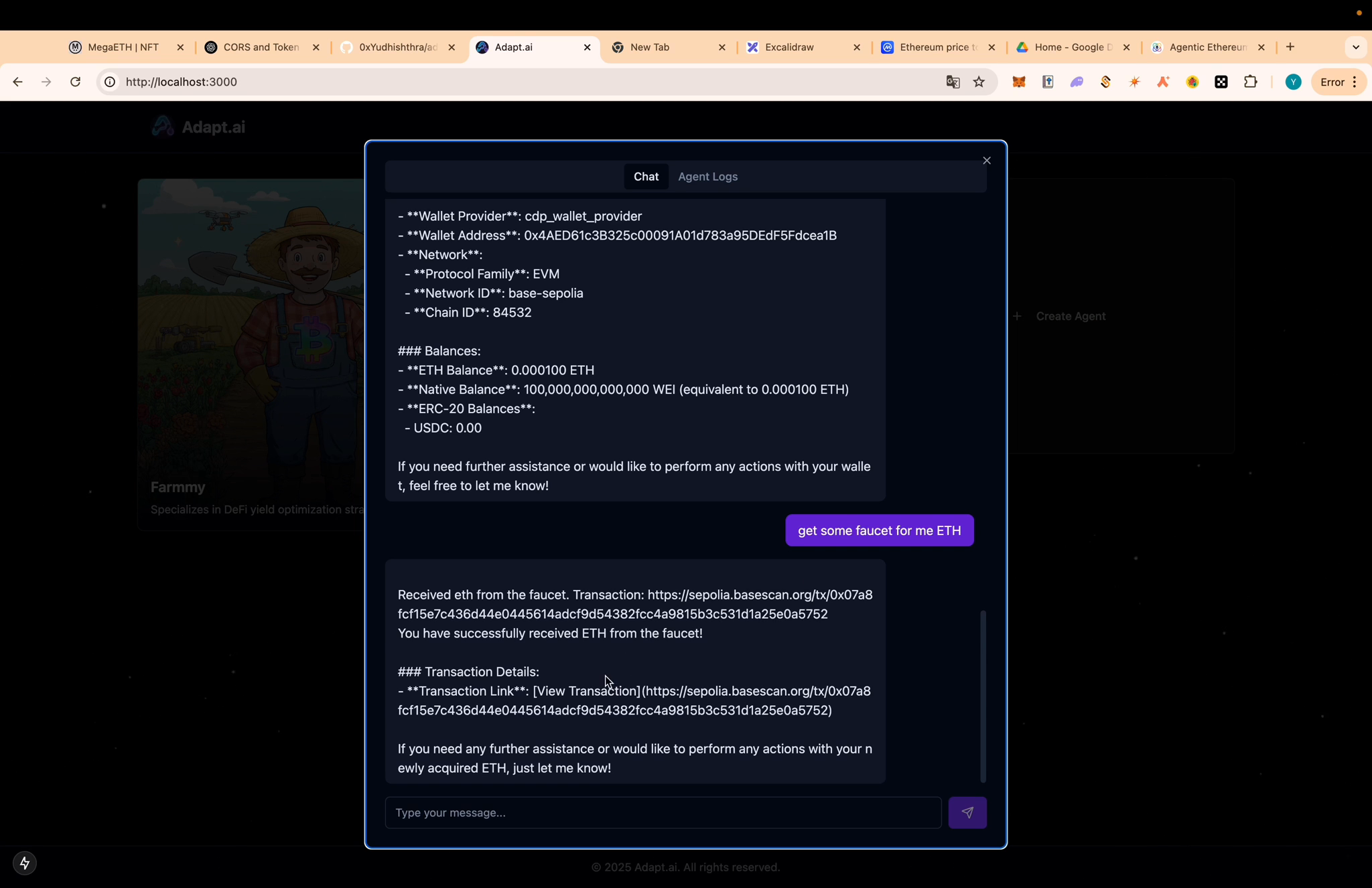Click the 'ETH Balance: 0.000100 ETH' line

pos(496,370)
